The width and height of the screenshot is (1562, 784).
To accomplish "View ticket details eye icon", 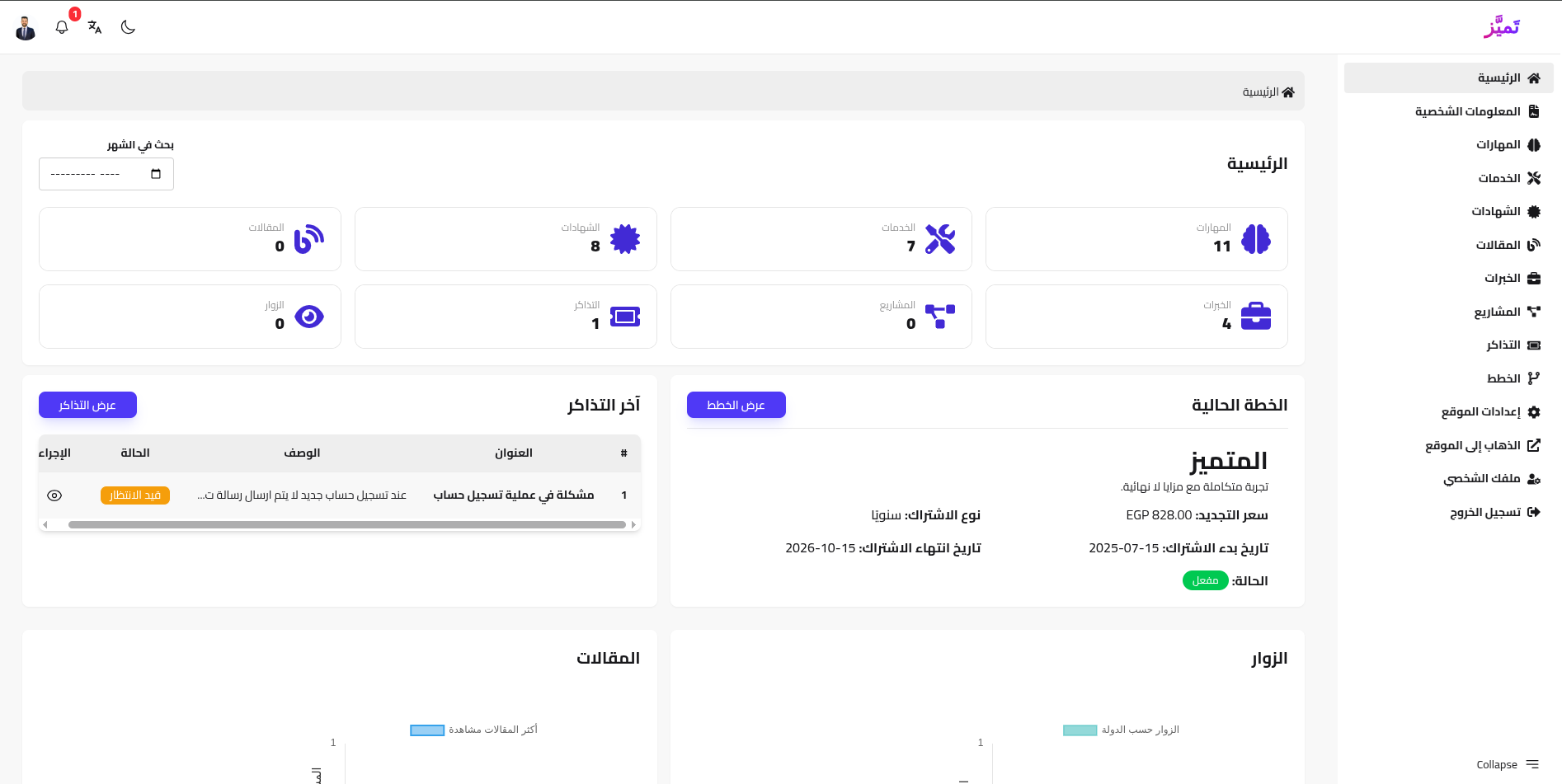I will click(x=54, y=495).
